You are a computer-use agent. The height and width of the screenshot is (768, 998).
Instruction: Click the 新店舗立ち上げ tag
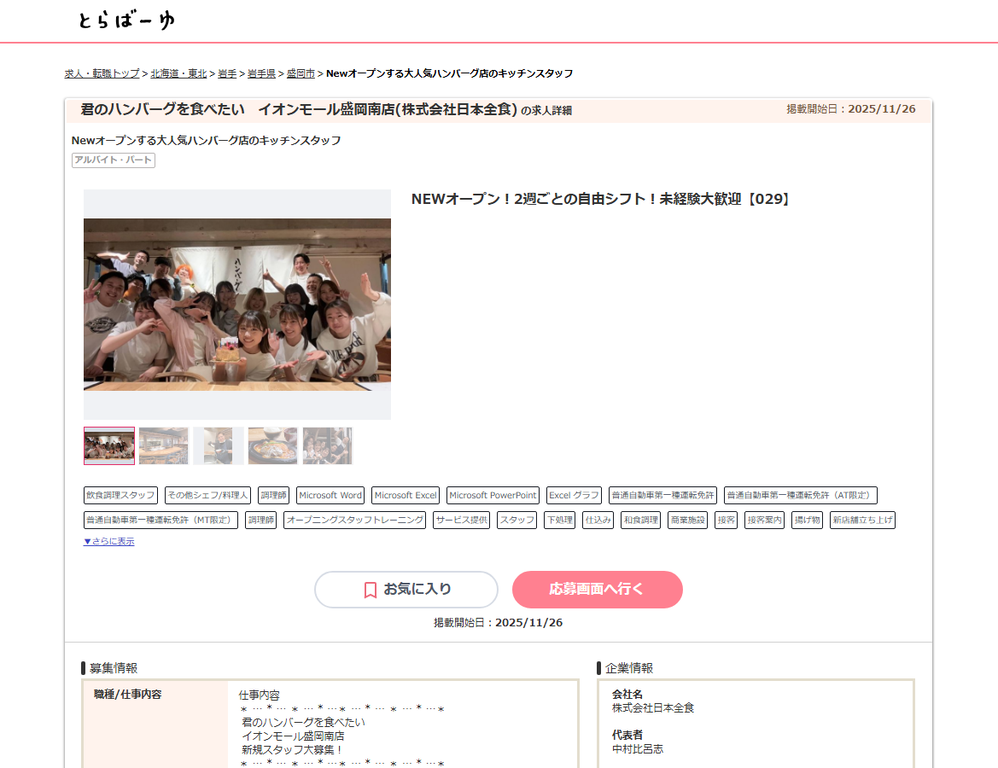click(862, 520)
